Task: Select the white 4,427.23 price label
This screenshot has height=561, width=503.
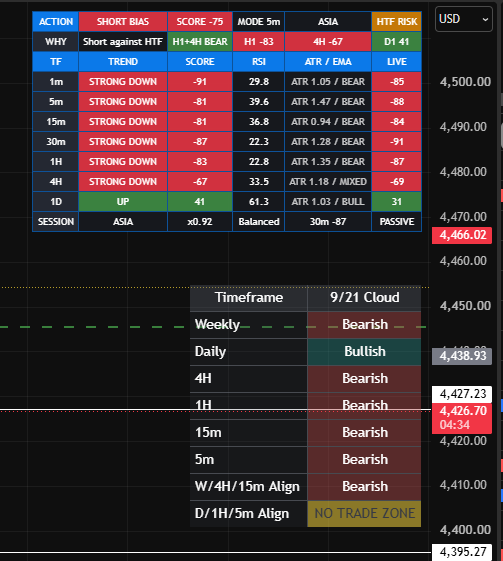Action: pos(462,394)
